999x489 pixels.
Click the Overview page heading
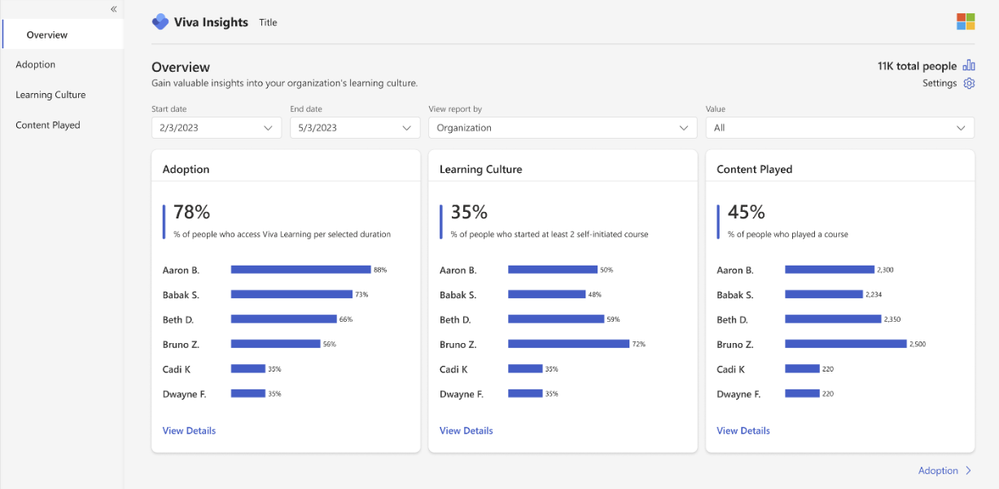click(181, 67)
